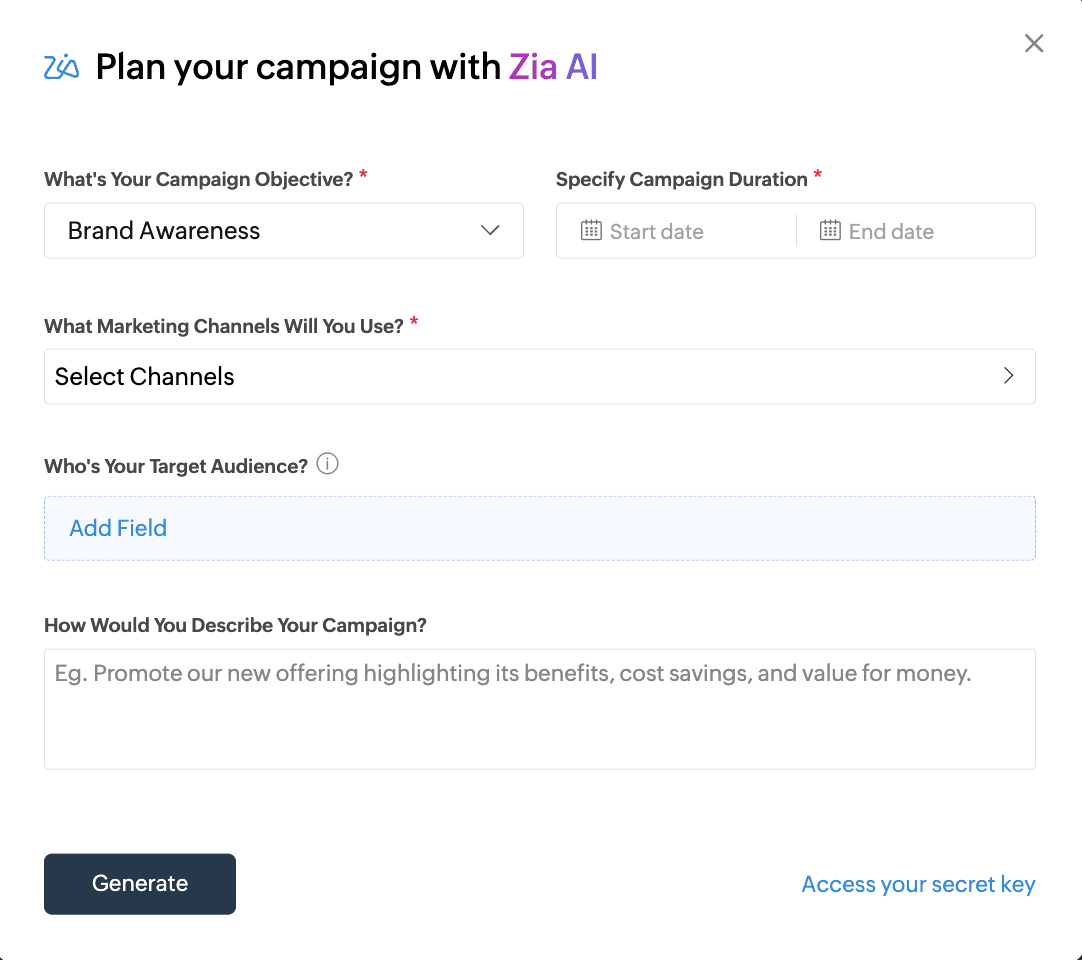This screenshot has width=1082, height=960.
Task: Click the "Plan your campaign with Zia AI" heading
Action: pyautogui.click(x=346, y=67)
